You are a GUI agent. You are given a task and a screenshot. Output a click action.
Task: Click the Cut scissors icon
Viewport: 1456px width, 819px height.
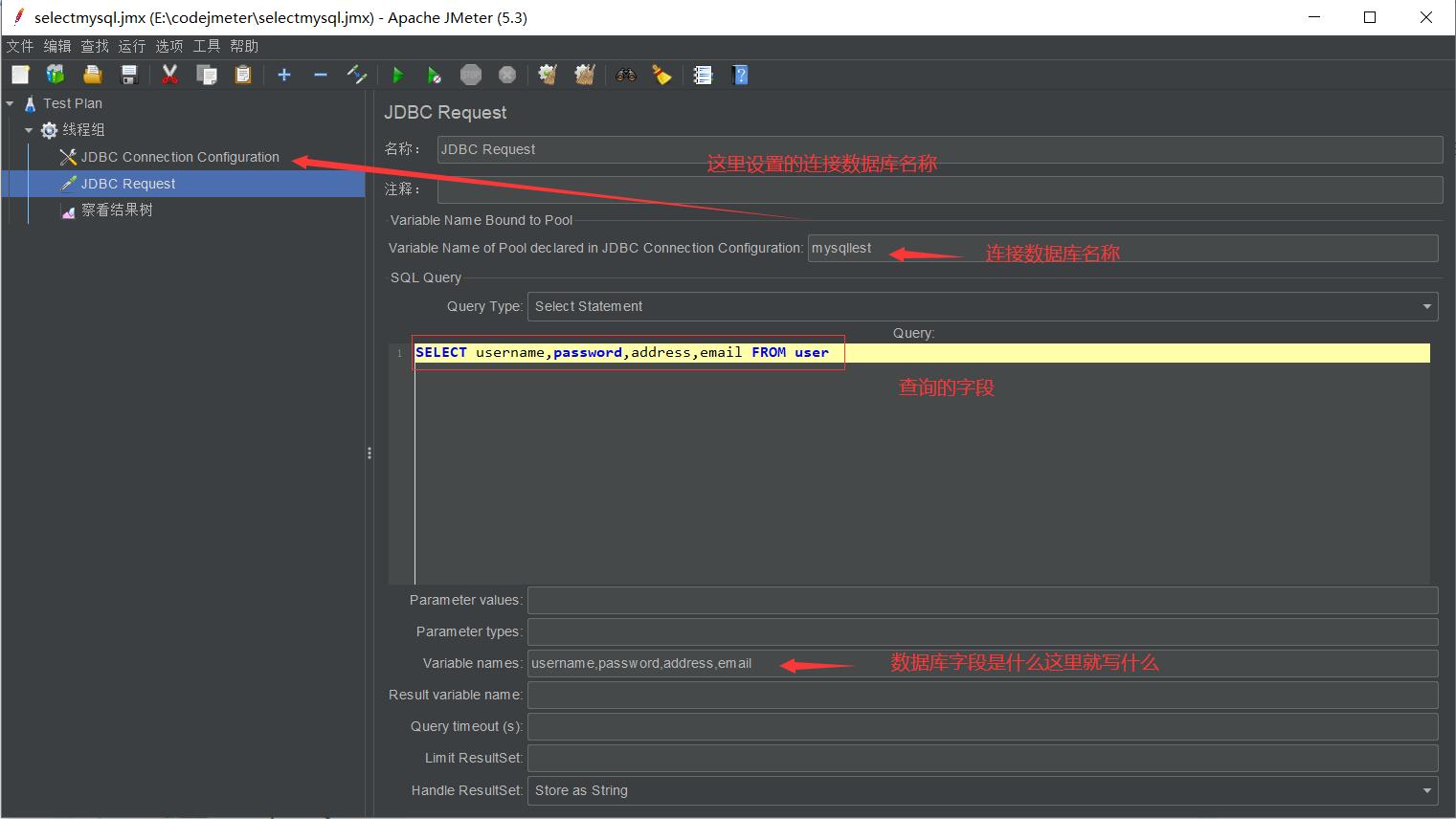[170, 75]
